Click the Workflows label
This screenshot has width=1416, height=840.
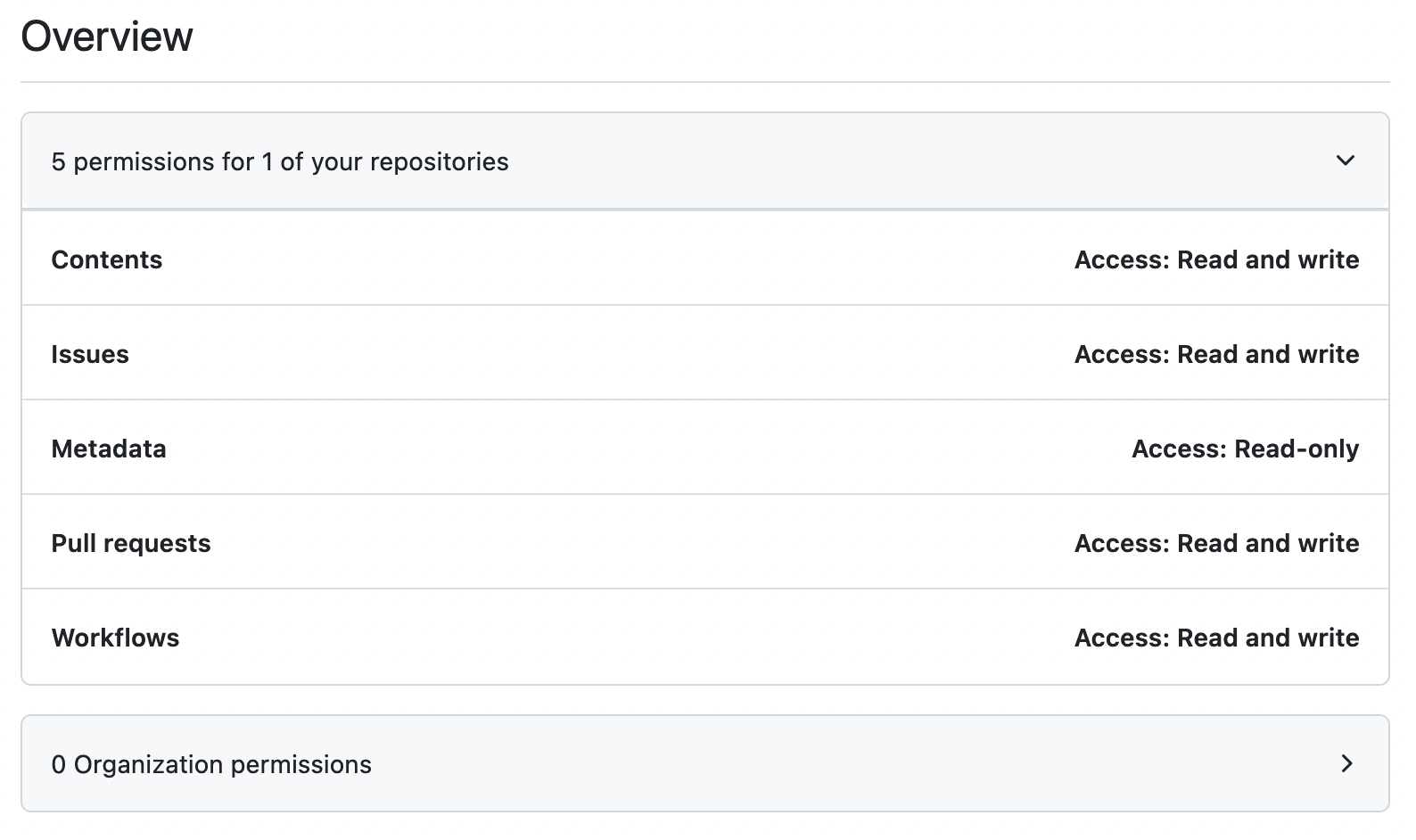coord(116,638)
